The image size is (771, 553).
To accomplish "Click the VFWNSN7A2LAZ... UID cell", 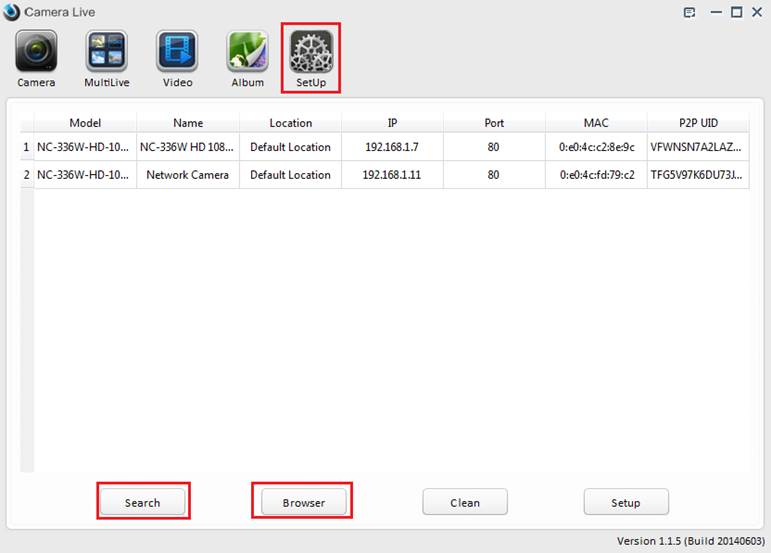I will [x=698, y=147].
